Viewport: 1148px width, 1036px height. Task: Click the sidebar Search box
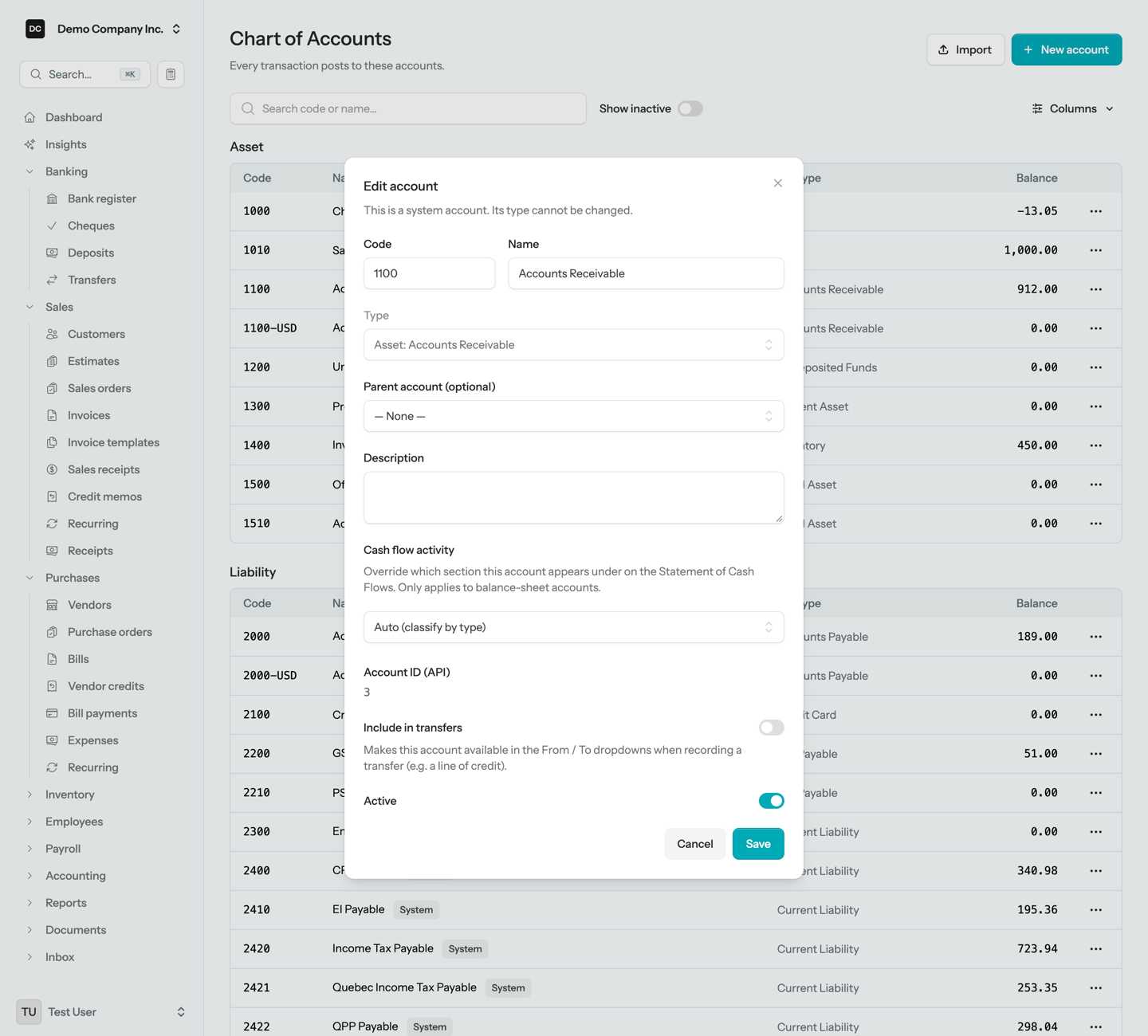point(85,74)
